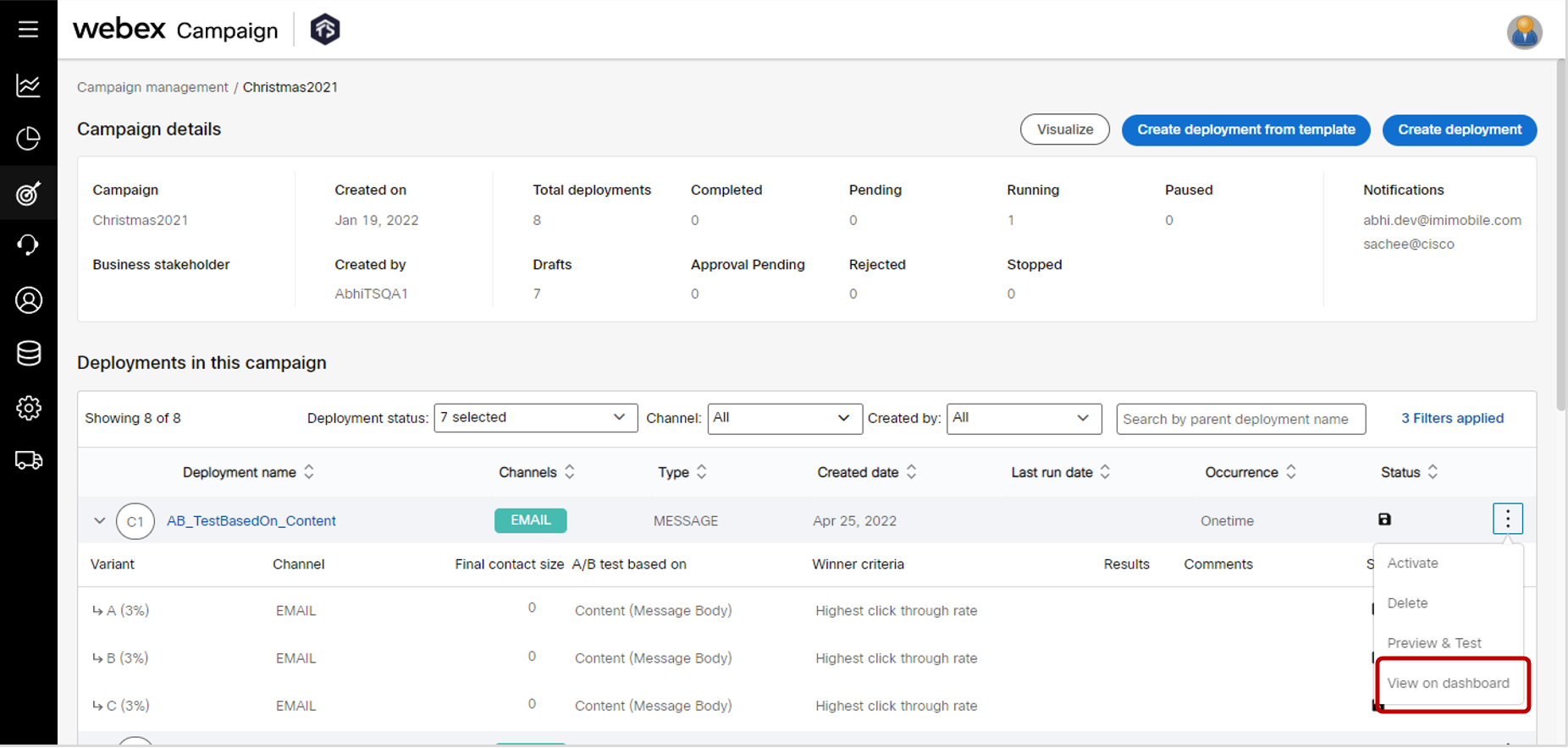The height and width of the screenshot is (748, 1568).
Task: Click the page vertical scrollbar
Action: pos(1560,234)
